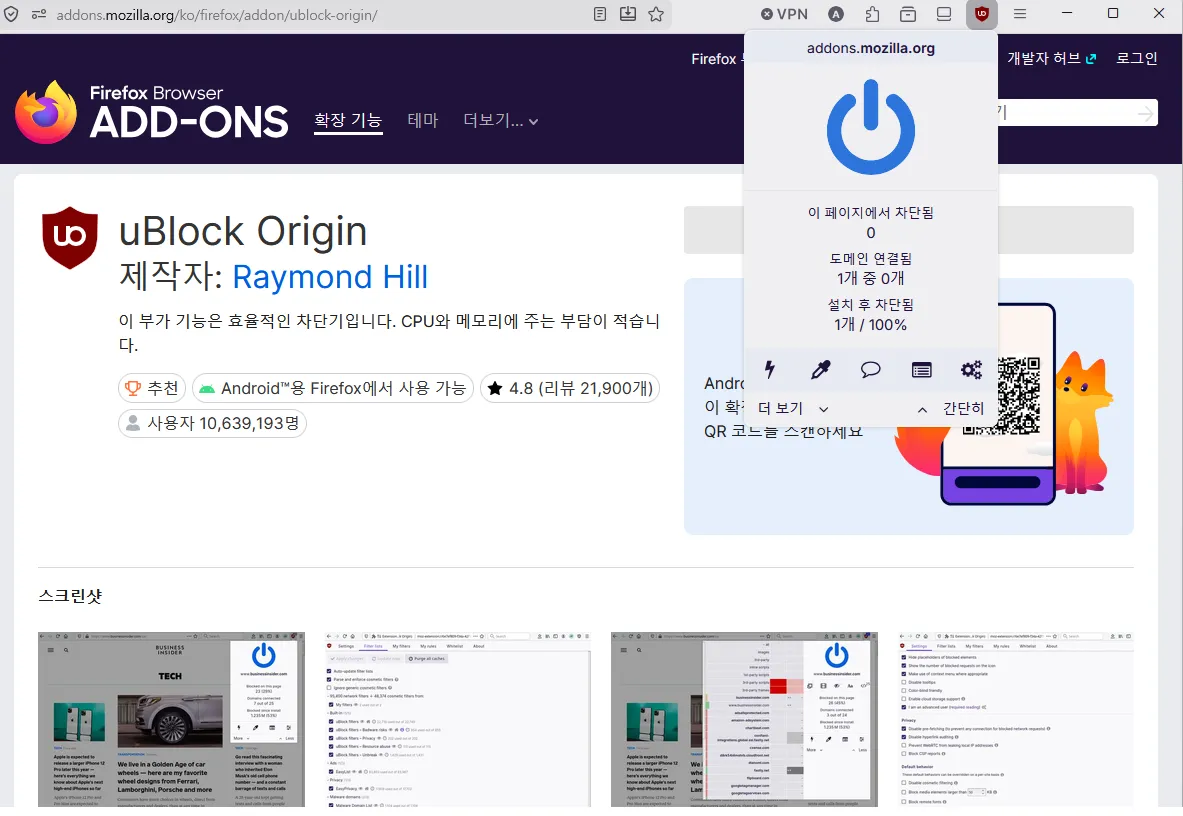This screenshot has height=816, width=1183.
Task: Toggle the uBlock Origin big power button
Action: click(871, 127)
